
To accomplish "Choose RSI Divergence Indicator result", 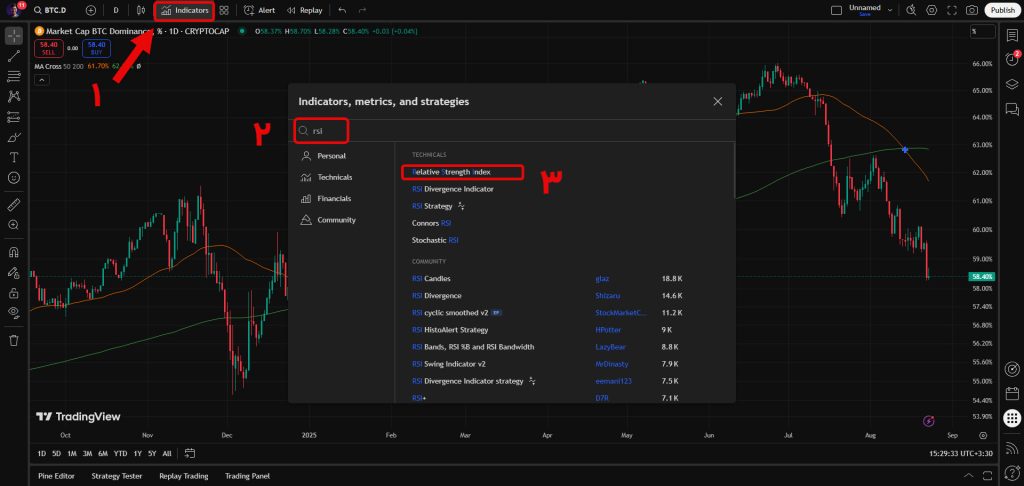I will coord(453,189).
